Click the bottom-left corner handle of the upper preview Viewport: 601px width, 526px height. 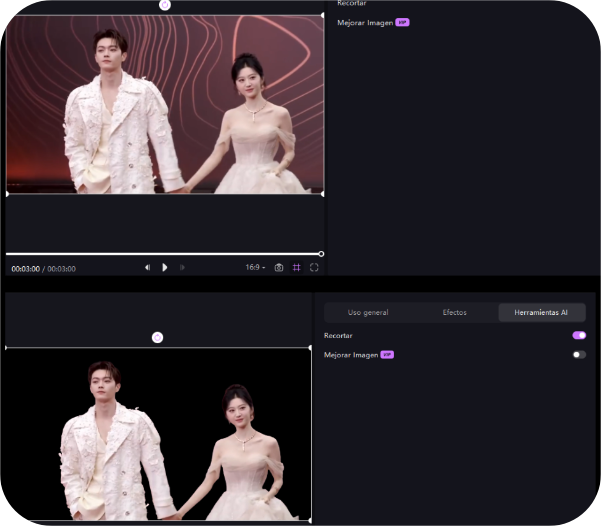coord(7,194)
